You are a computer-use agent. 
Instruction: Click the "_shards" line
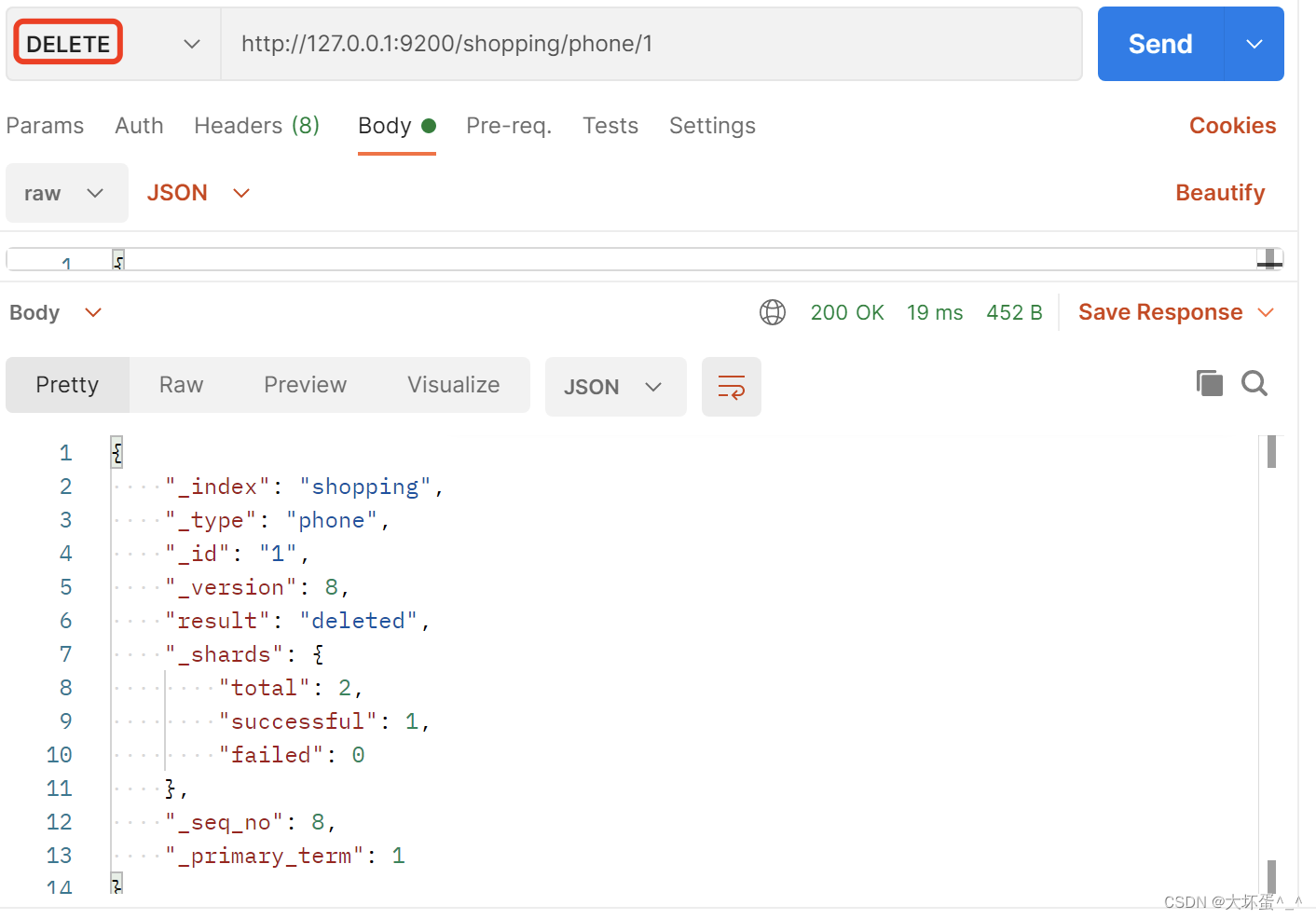click(245, 654)
